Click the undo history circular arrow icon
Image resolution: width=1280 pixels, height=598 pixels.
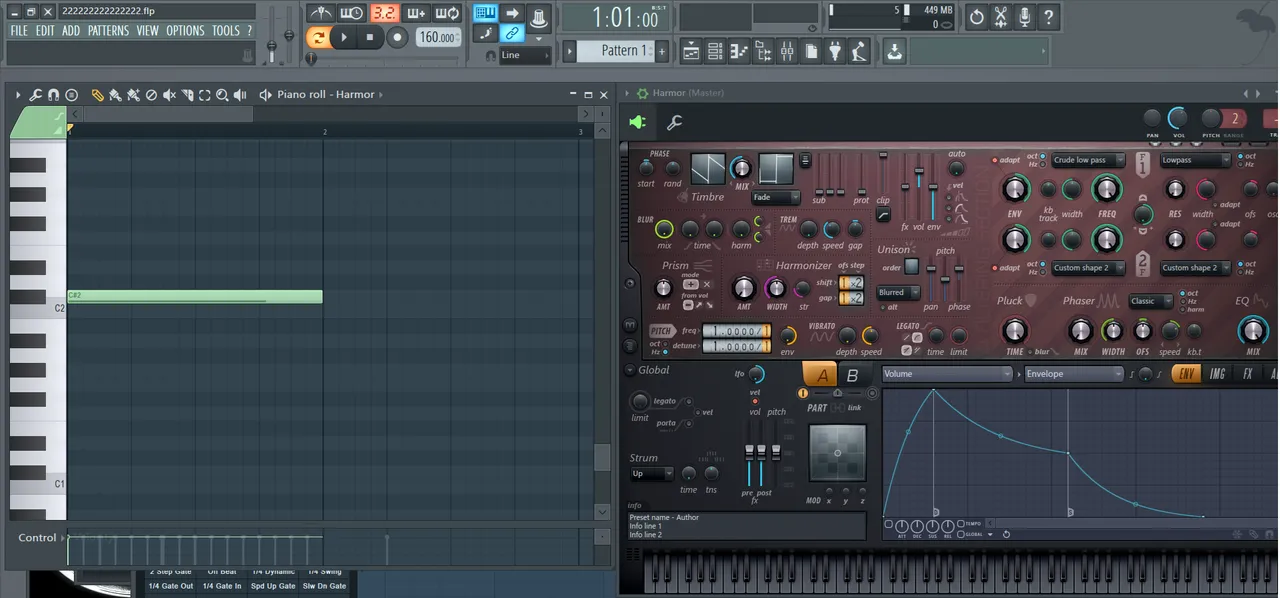point(976,17)
